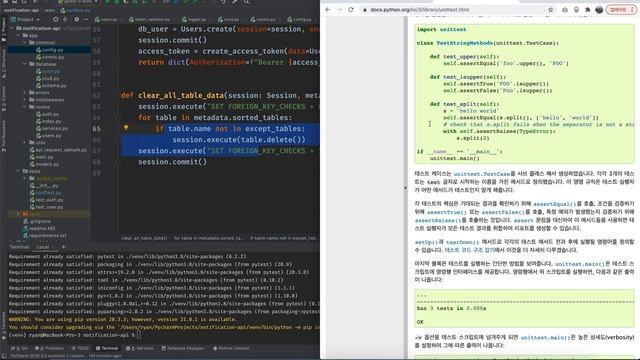Add new terminal session with plus icon

pos(63,247)
